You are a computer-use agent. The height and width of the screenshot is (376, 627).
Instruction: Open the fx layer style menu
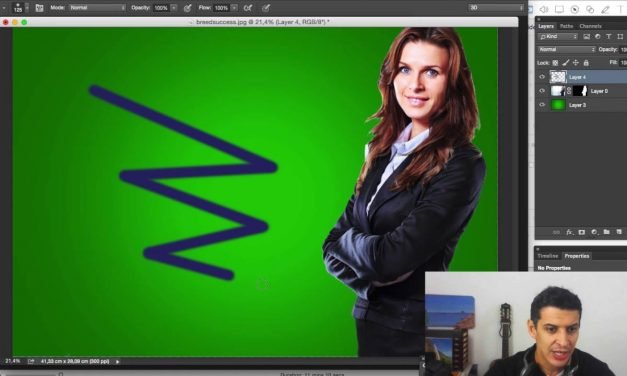point(569,232)
